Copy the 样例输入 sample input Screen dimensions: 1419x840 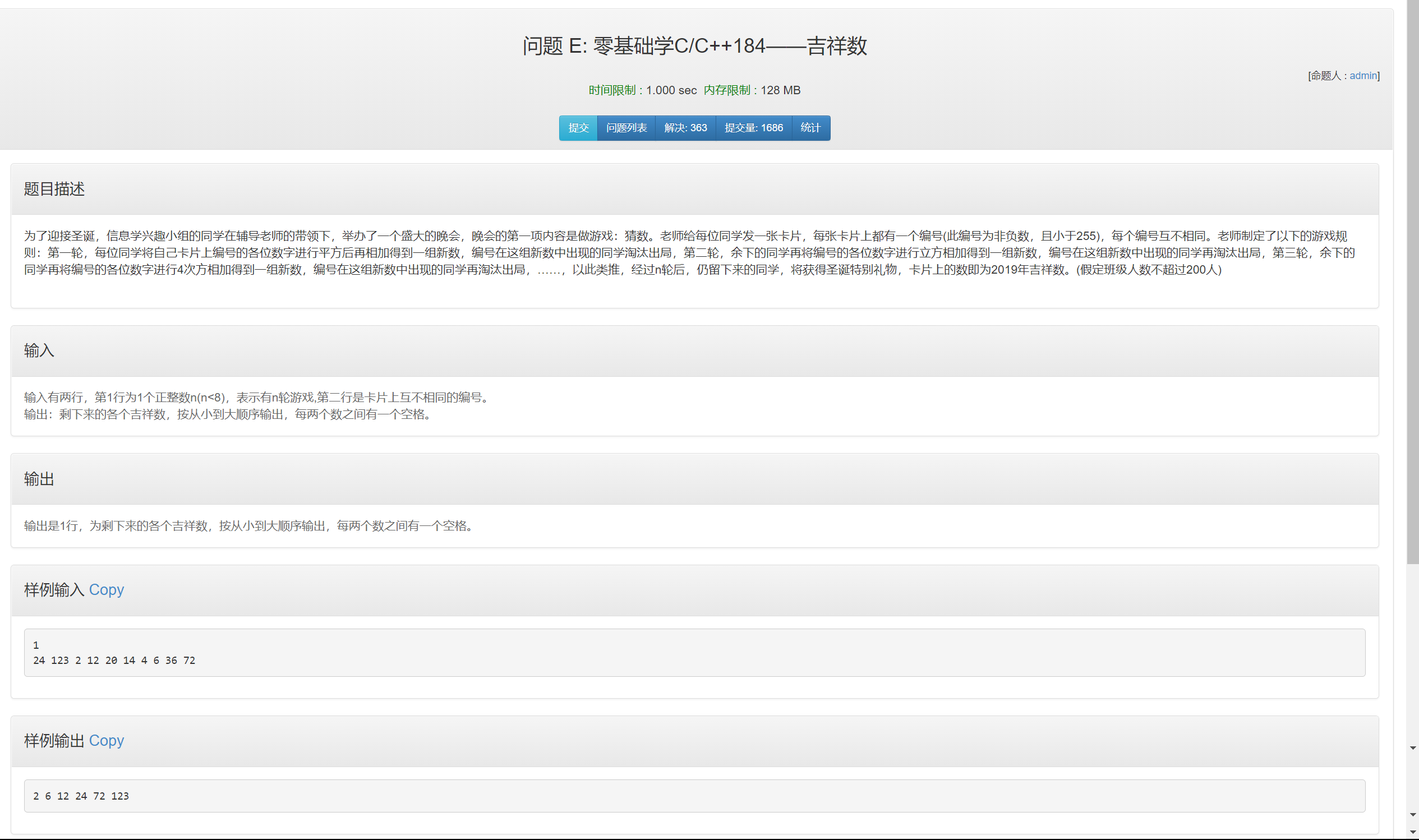click(x=107, y=590)
